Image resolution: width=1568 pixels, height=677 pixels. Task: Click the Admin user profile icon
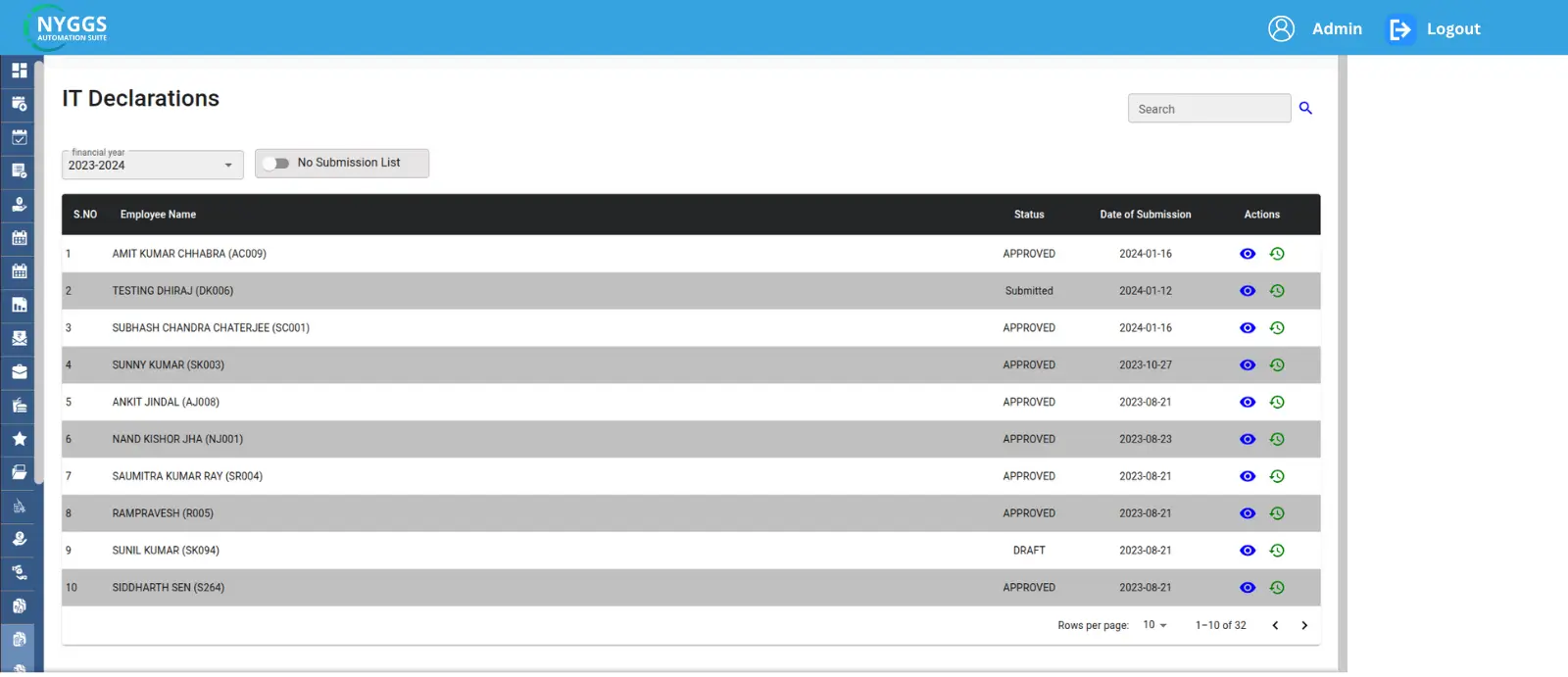pos(1281,29)
